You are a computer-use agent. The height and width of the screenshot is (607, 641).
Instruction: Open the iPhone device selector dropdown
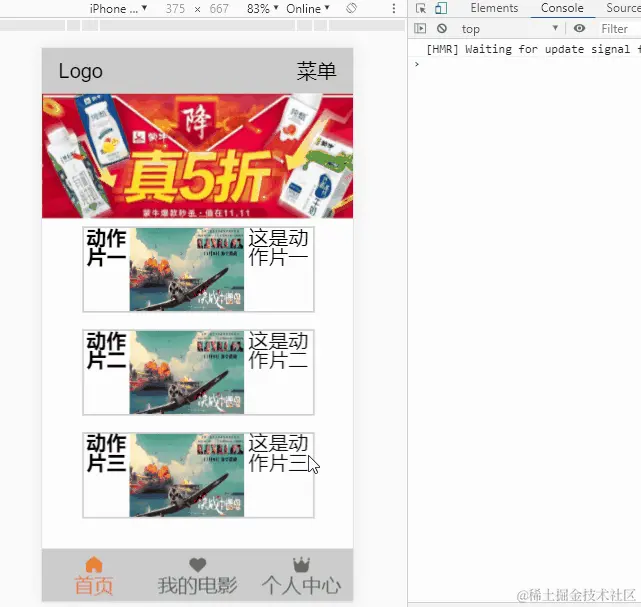point(118,9)
